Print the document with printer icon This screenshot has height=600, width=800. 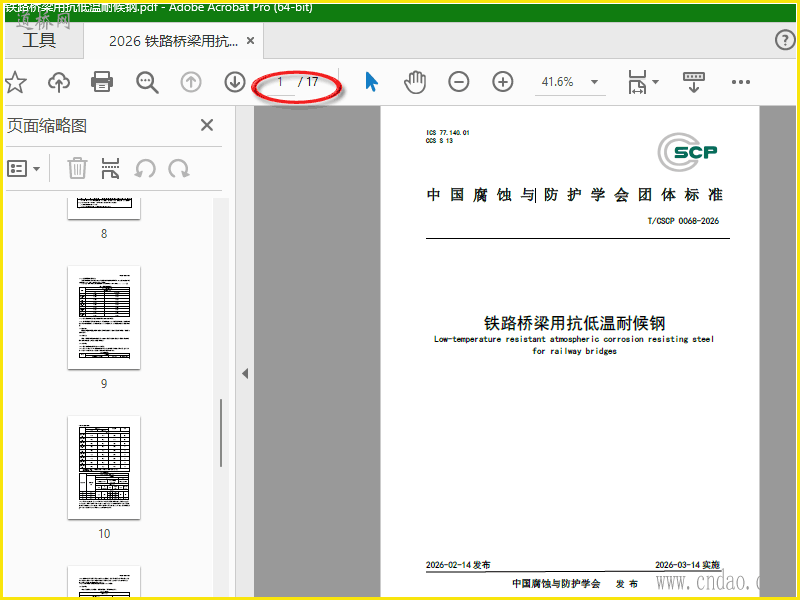pos(102,82)
